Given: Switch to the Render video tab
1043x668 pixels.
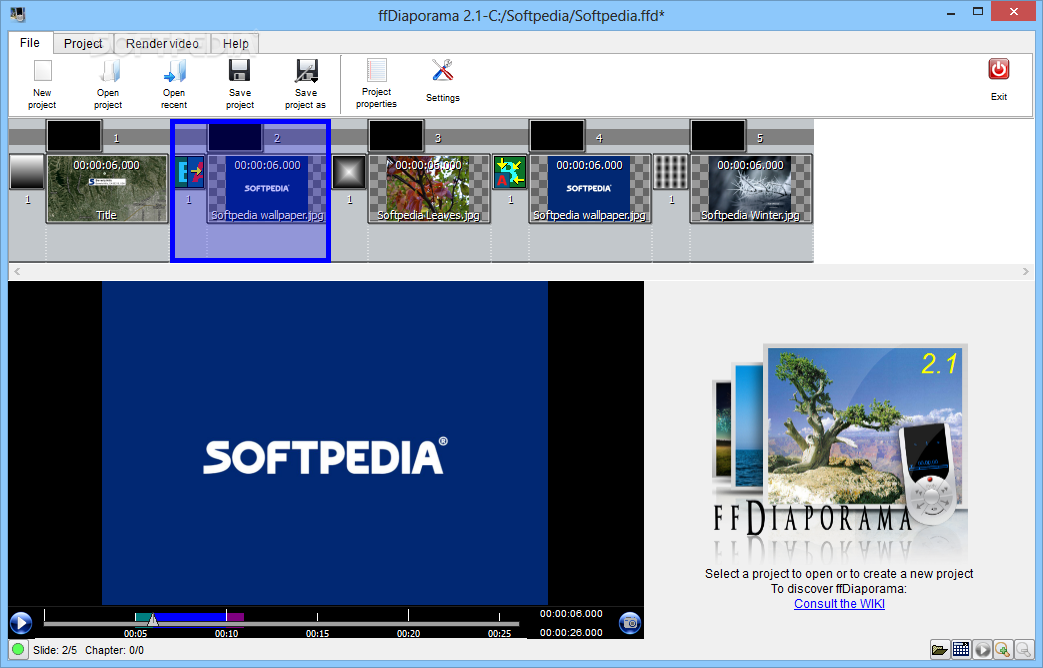Looking at the screenshot, I should tap(162, 43).
